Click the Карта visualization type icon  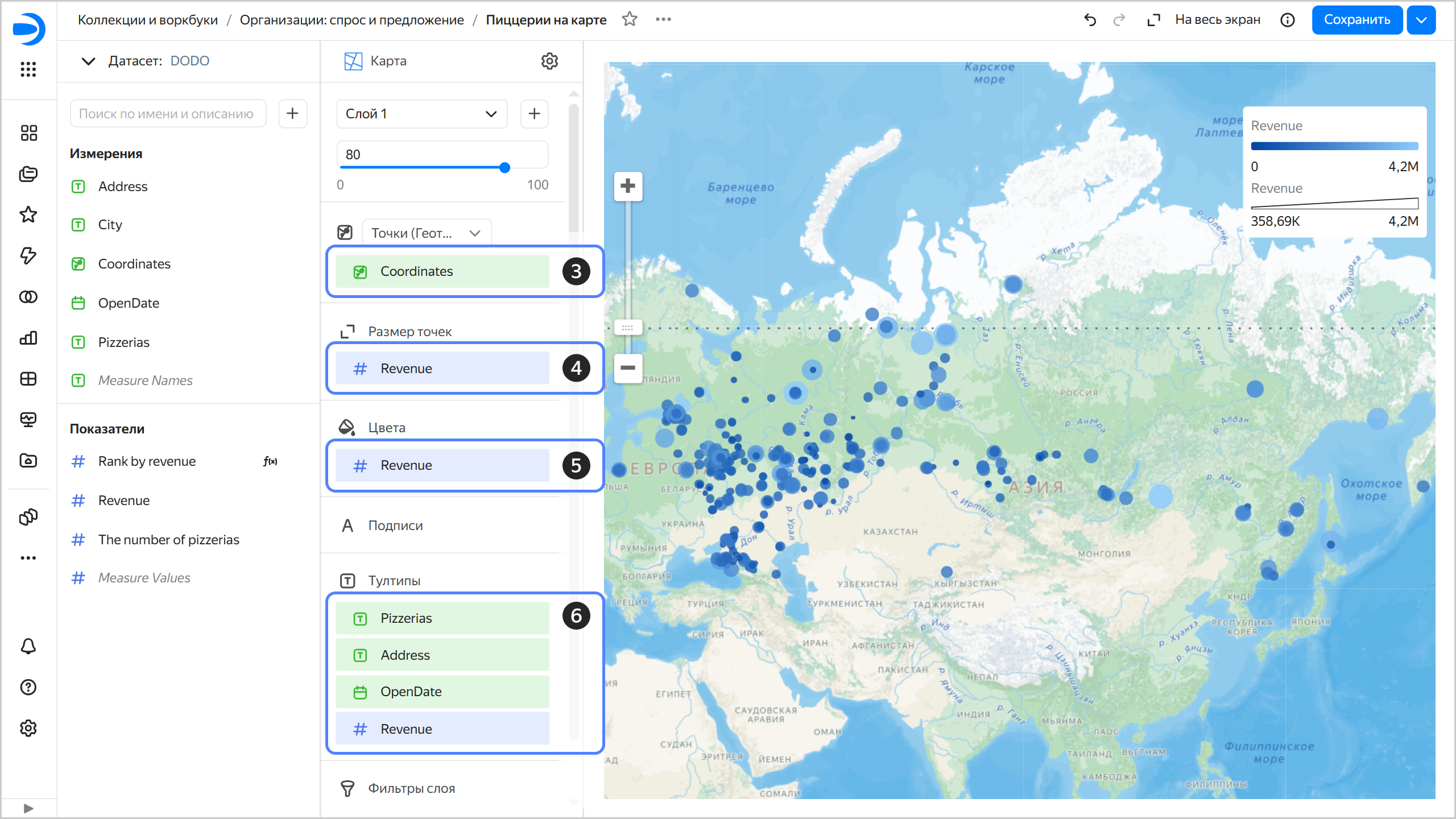click(353, 61)
